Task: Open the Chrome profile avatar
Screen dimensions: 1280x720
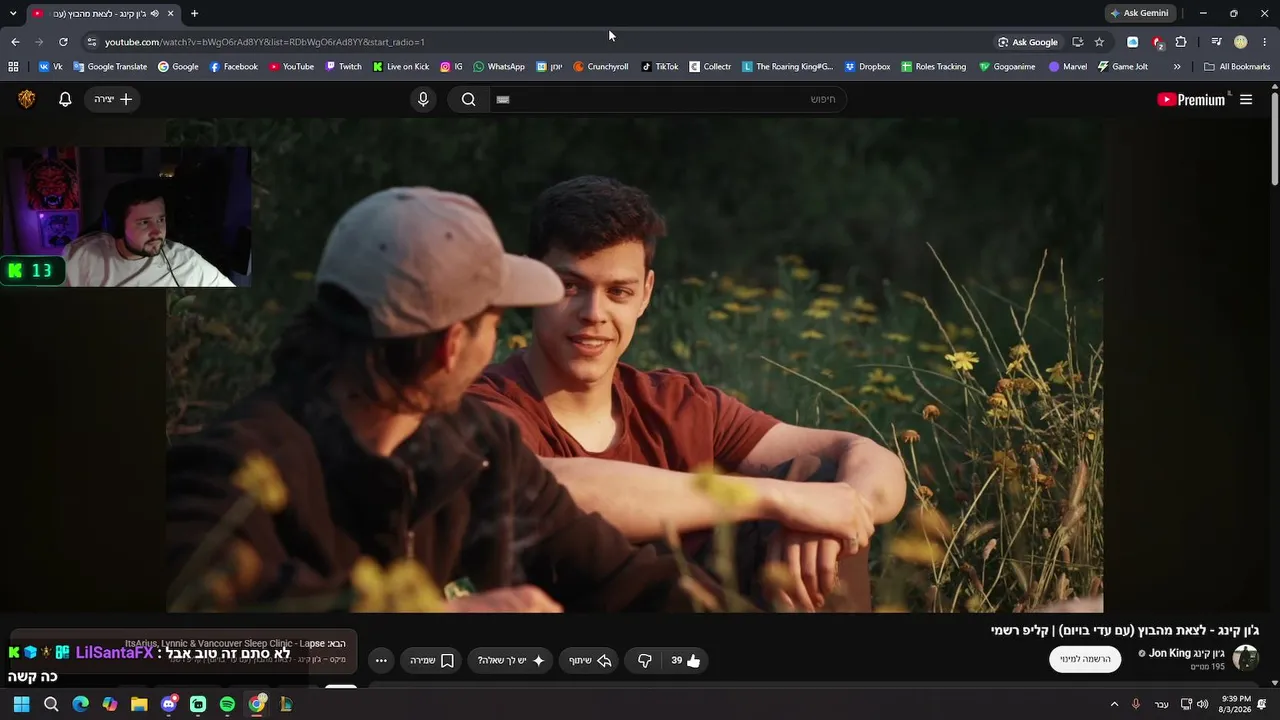Action: pyautogui.click(x=1241, y=42)
